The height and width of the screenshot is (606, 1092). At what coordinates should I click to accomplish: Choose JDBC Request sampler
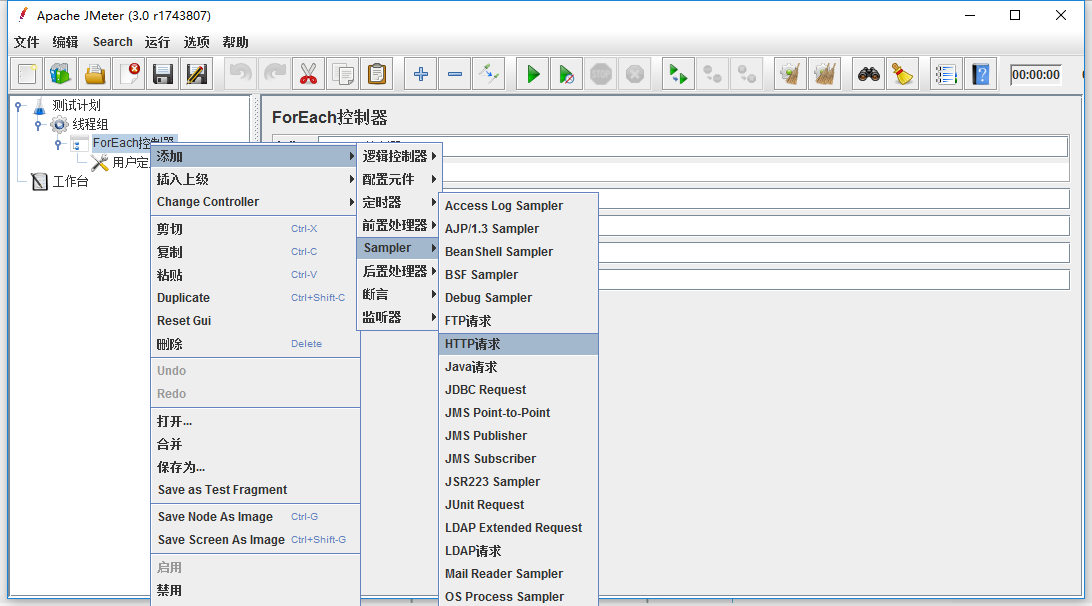518,390
